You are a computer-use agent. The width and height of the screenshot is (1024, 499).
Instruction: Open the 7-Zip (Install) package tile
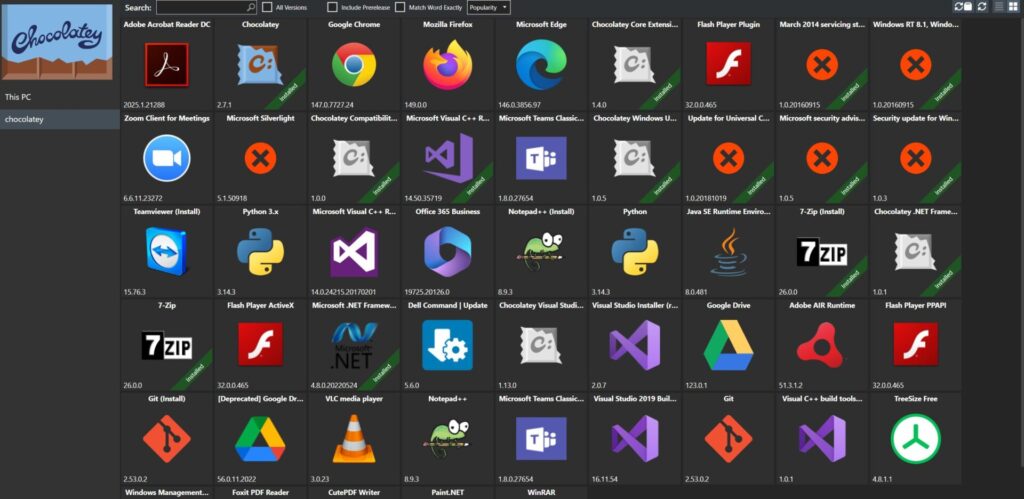pyautogui.click(x=822, y=251)
